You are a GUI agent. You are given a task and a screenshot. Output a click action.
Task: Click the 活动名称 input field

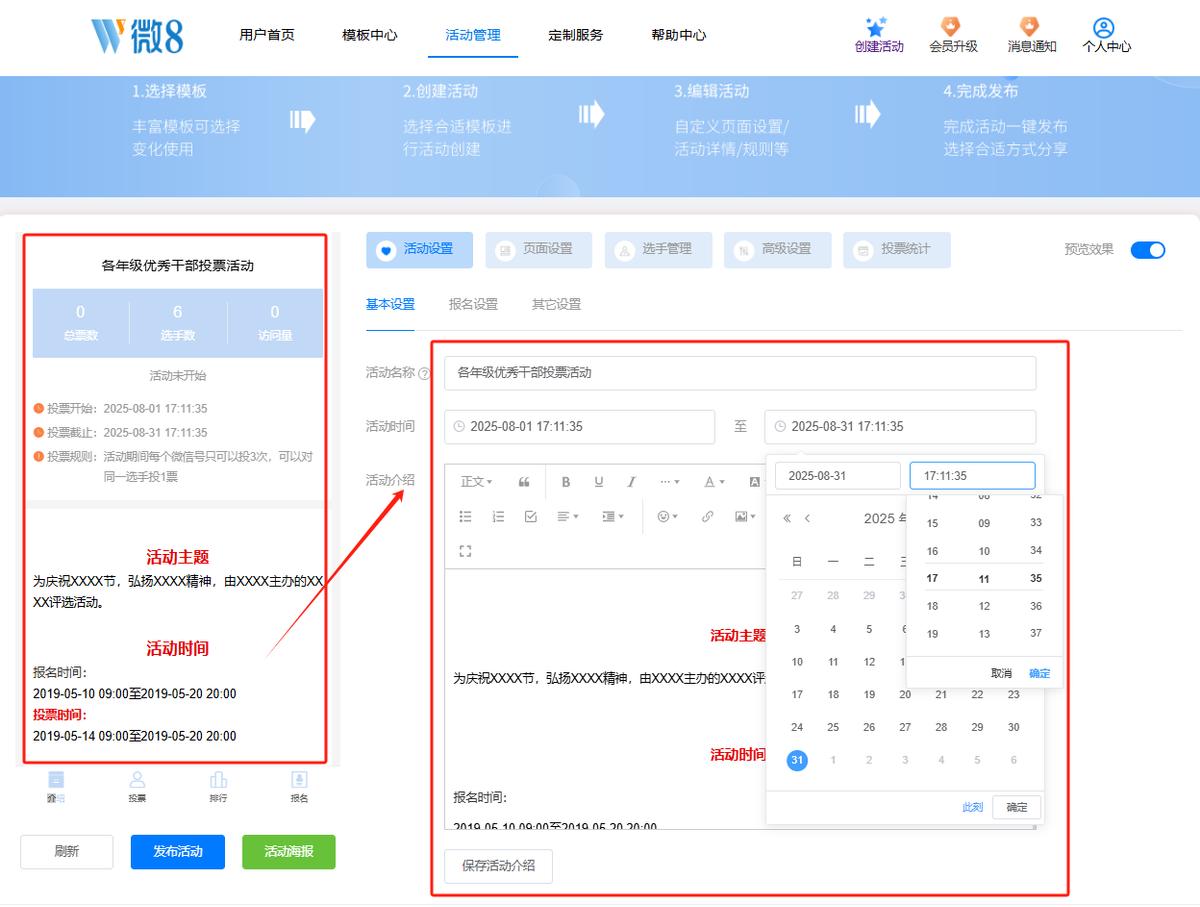click(x=740, y=373)
